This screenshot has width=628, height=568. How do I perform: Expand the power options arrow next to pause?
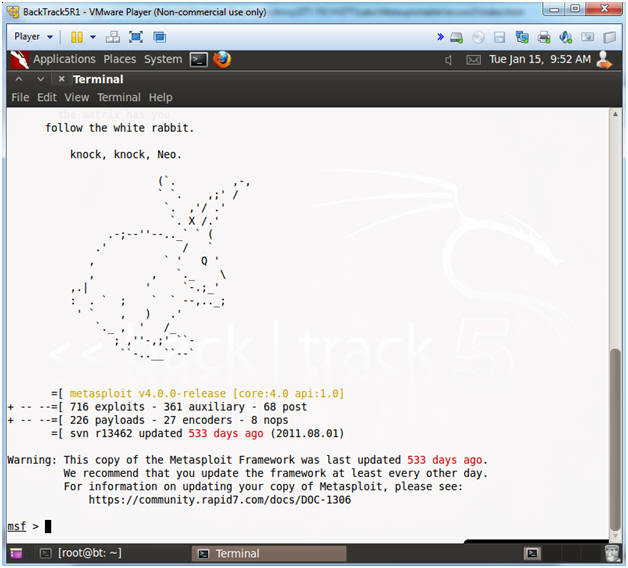93,37
